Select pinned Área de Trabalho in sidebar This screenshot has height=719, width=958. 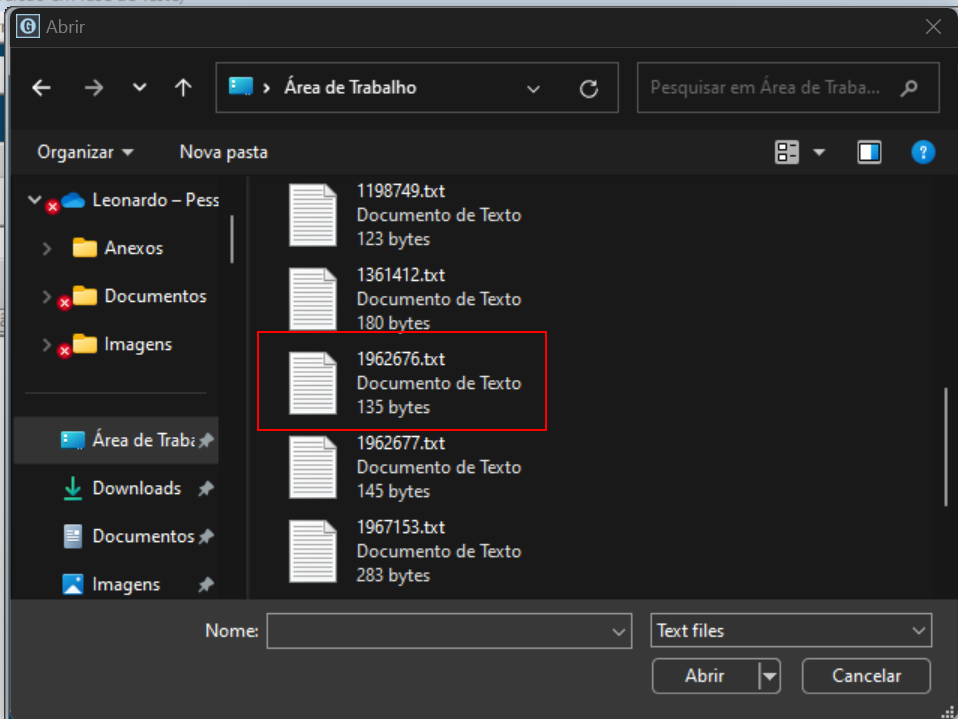pyautogui.click(x=116, y=440)
